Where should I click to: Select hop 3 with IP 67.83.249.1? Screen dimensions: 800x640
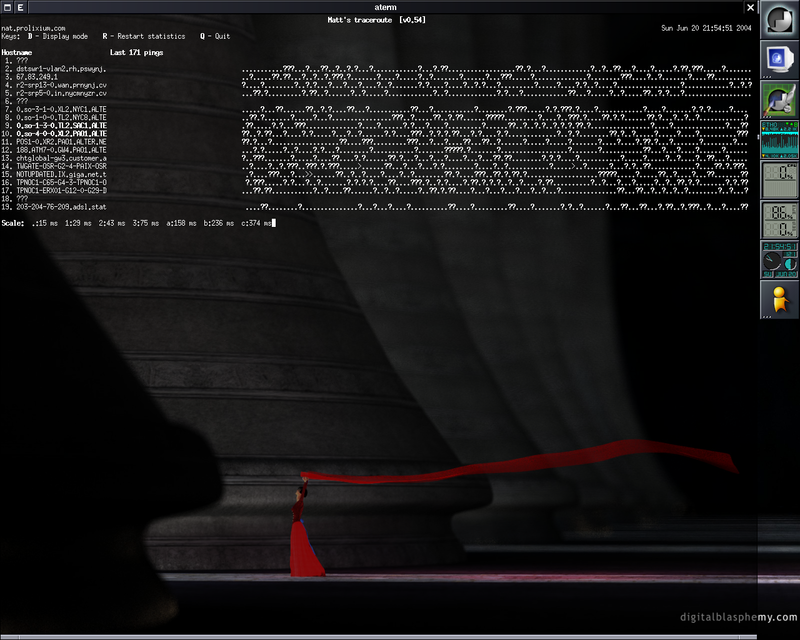31,77
